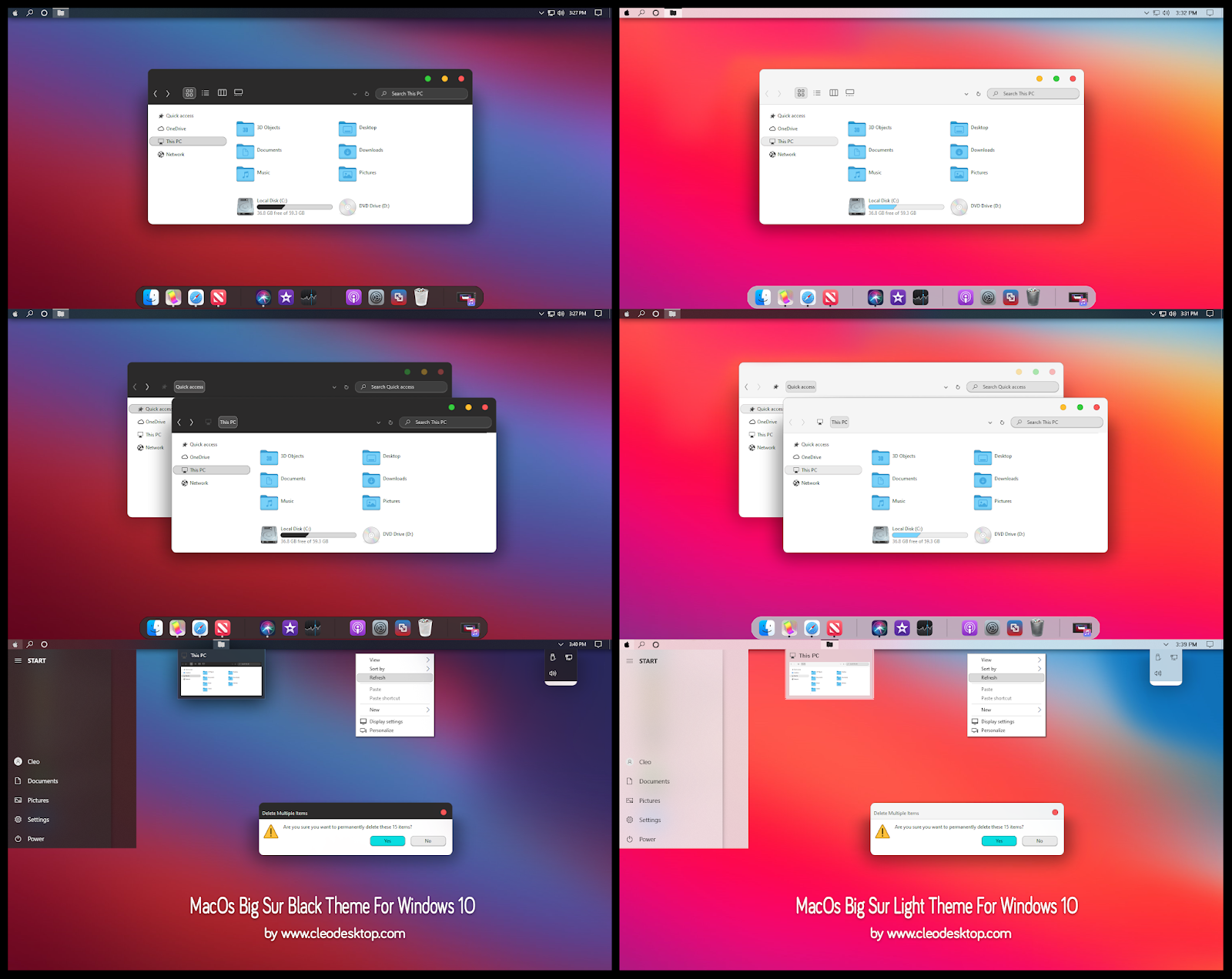This screenshot has height=979, width=1232.
Task: Launch iMovie from the dark two-window screenshot's dock
Action: point(290,628)
